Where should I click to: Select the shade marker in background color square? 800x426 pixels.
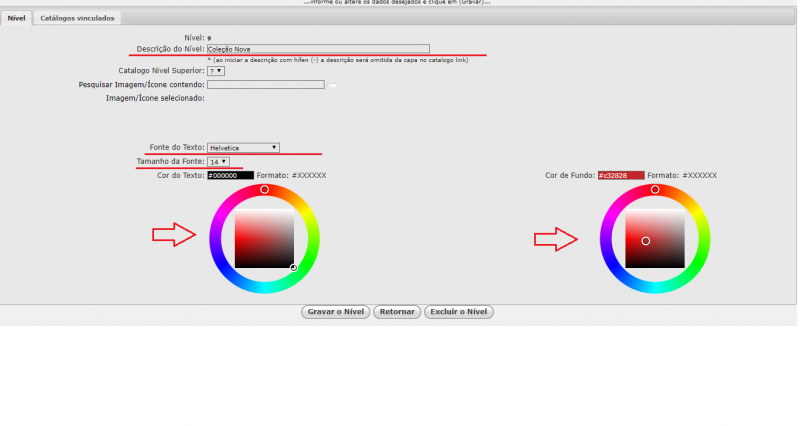point(646,241)
